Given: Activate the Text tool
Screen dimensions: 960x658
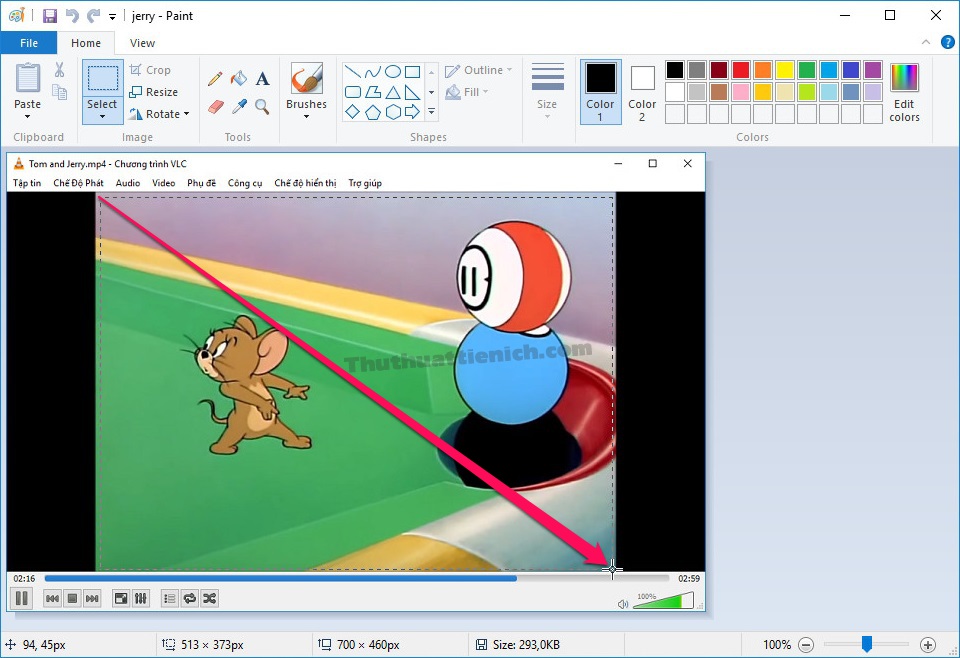Looking at the screenshot, I should [262, 79].
